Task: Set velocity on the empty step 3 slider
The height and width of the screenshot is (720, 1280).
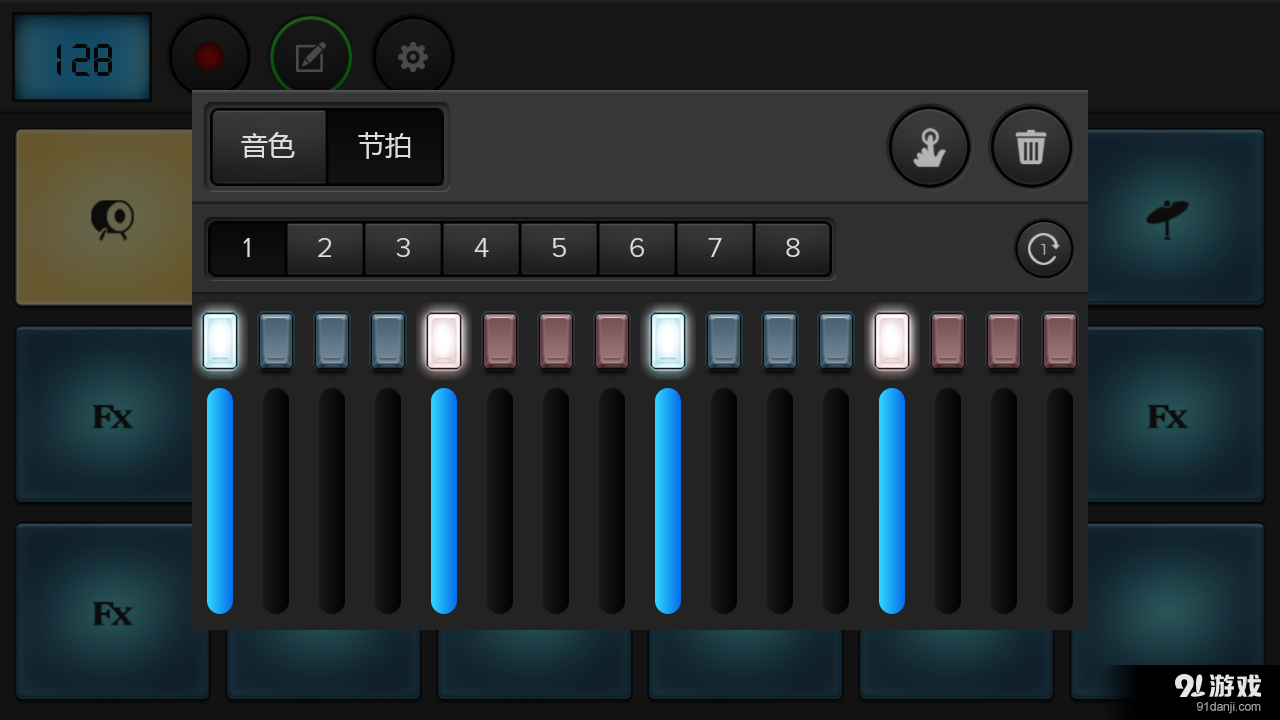Action: pyautogui.click(x=332, y=501)
